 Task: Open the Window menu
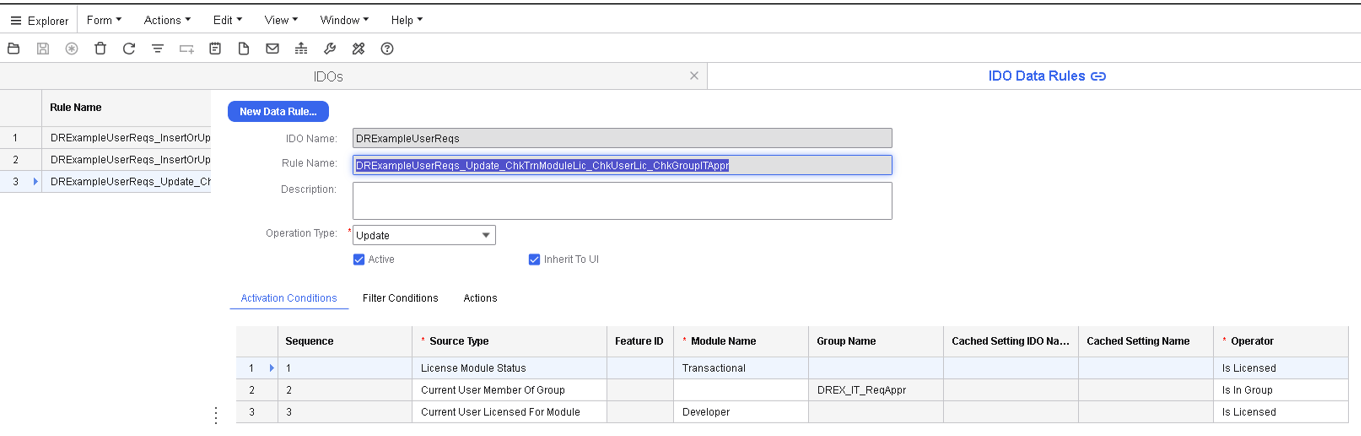[x=344, y=20]
